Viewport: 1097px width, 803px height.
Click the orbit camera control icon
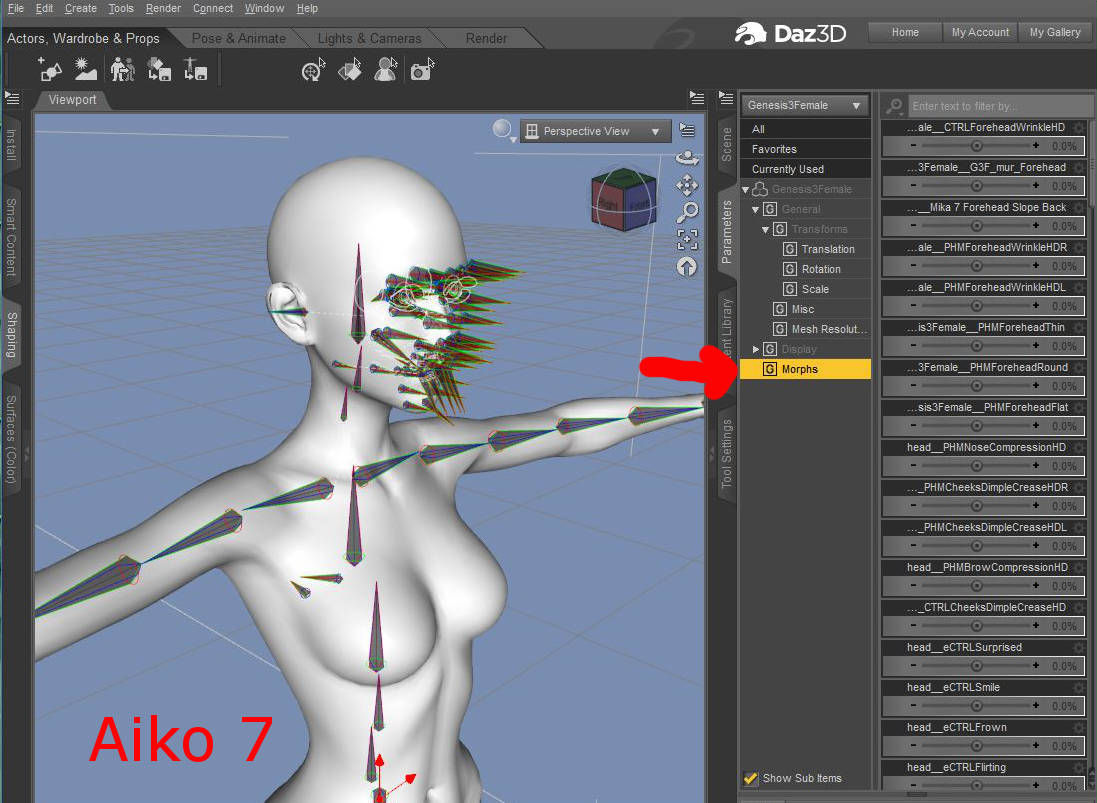pyautogui.click(x=687, y=158)
